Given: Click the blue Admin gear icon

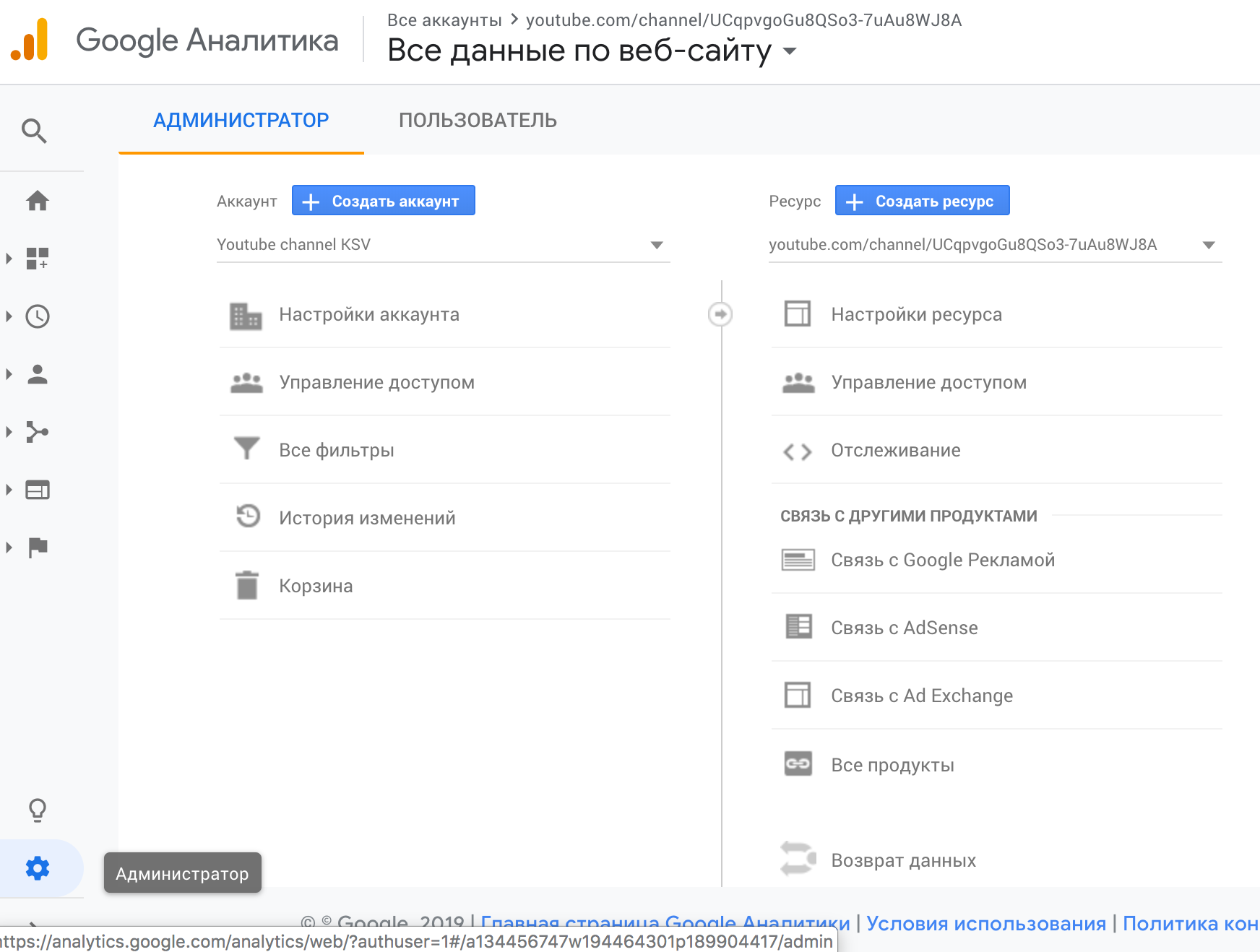Looking at the screenshot, I should click(38, 868).
